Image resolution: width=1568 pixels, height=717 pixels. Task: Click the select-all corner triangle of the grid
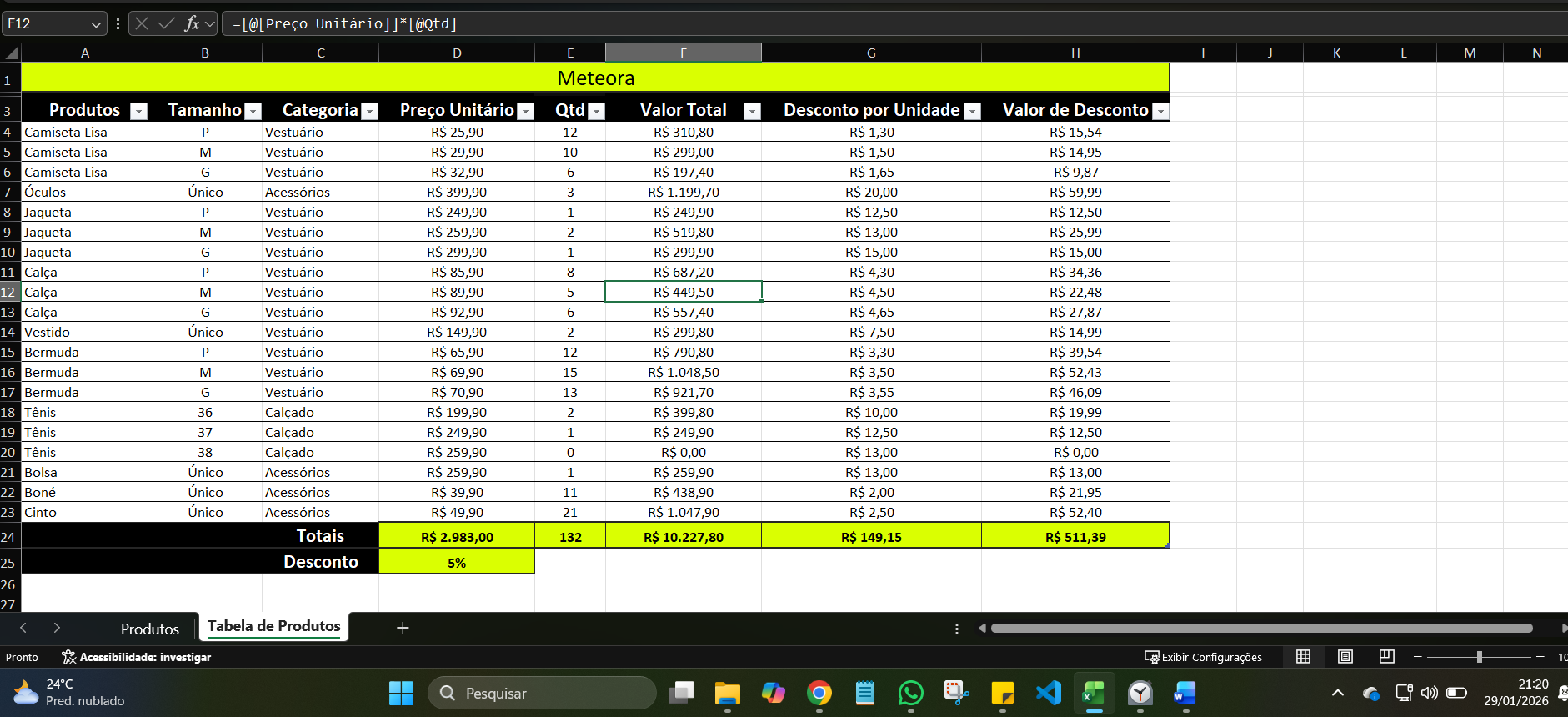11,53
